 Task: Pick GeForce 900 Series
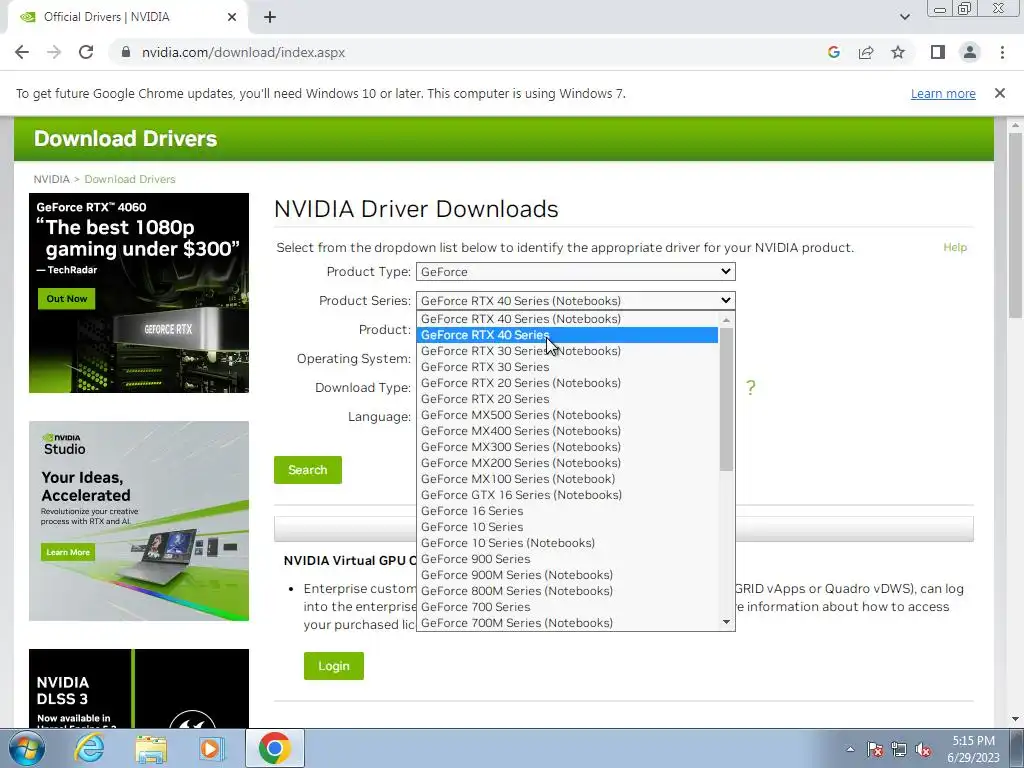[x=567, y=558]
